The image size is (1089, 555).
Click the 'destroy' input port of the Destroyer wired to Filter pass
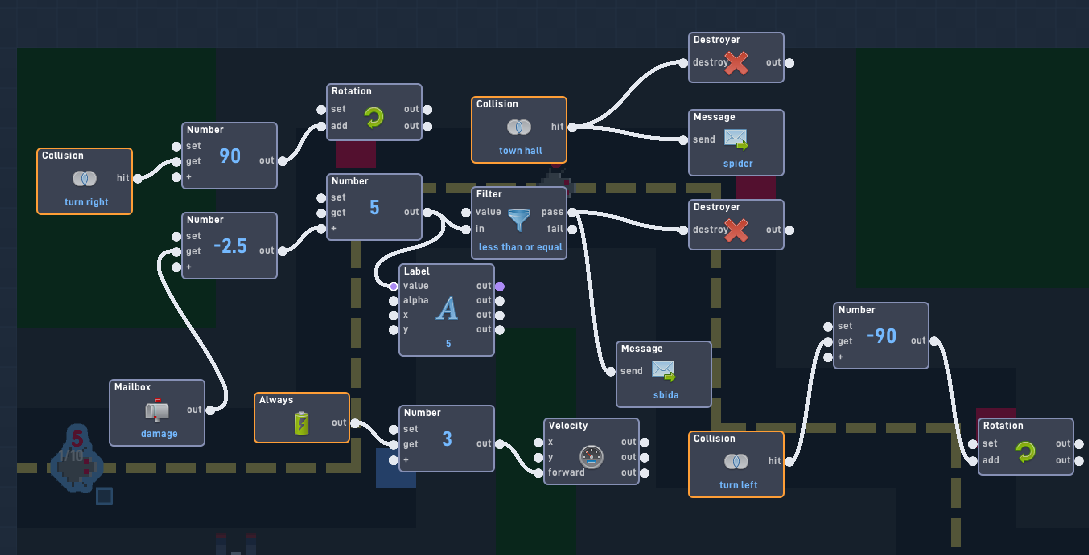683,230
